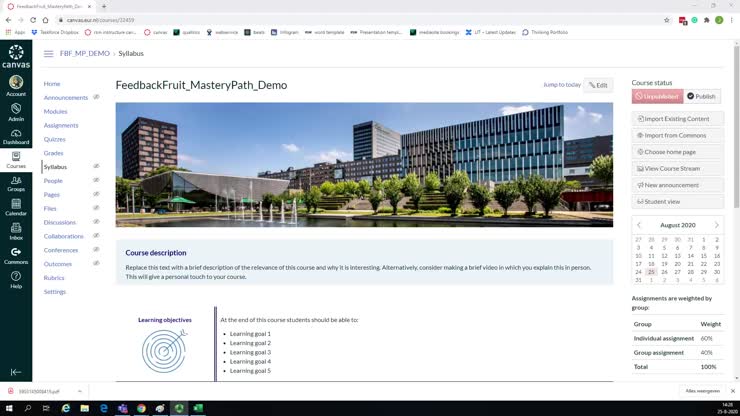
Task: Click hidden-eye icon next to Collaborations
Action: pyautogui.click(x=96, y=236)
